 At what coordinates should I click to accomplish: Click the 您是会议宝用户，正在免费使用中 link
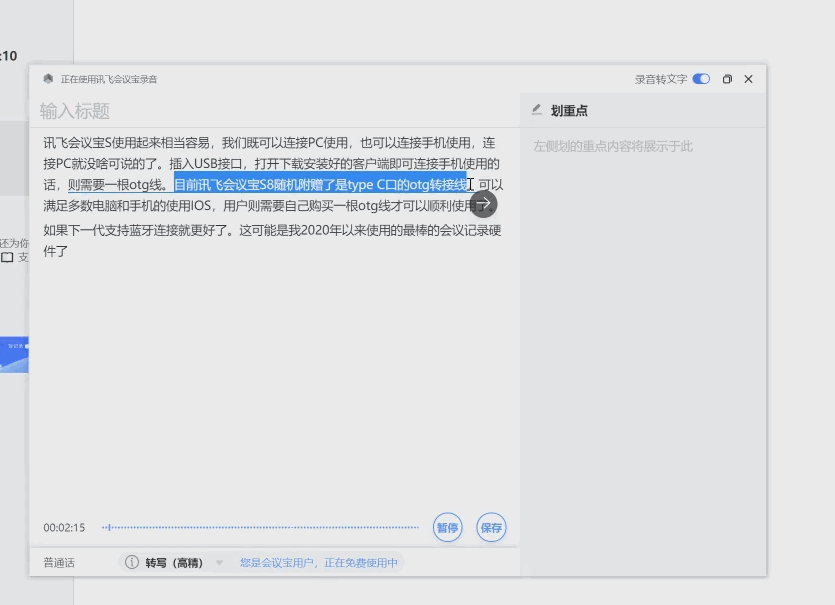[318, 562]
